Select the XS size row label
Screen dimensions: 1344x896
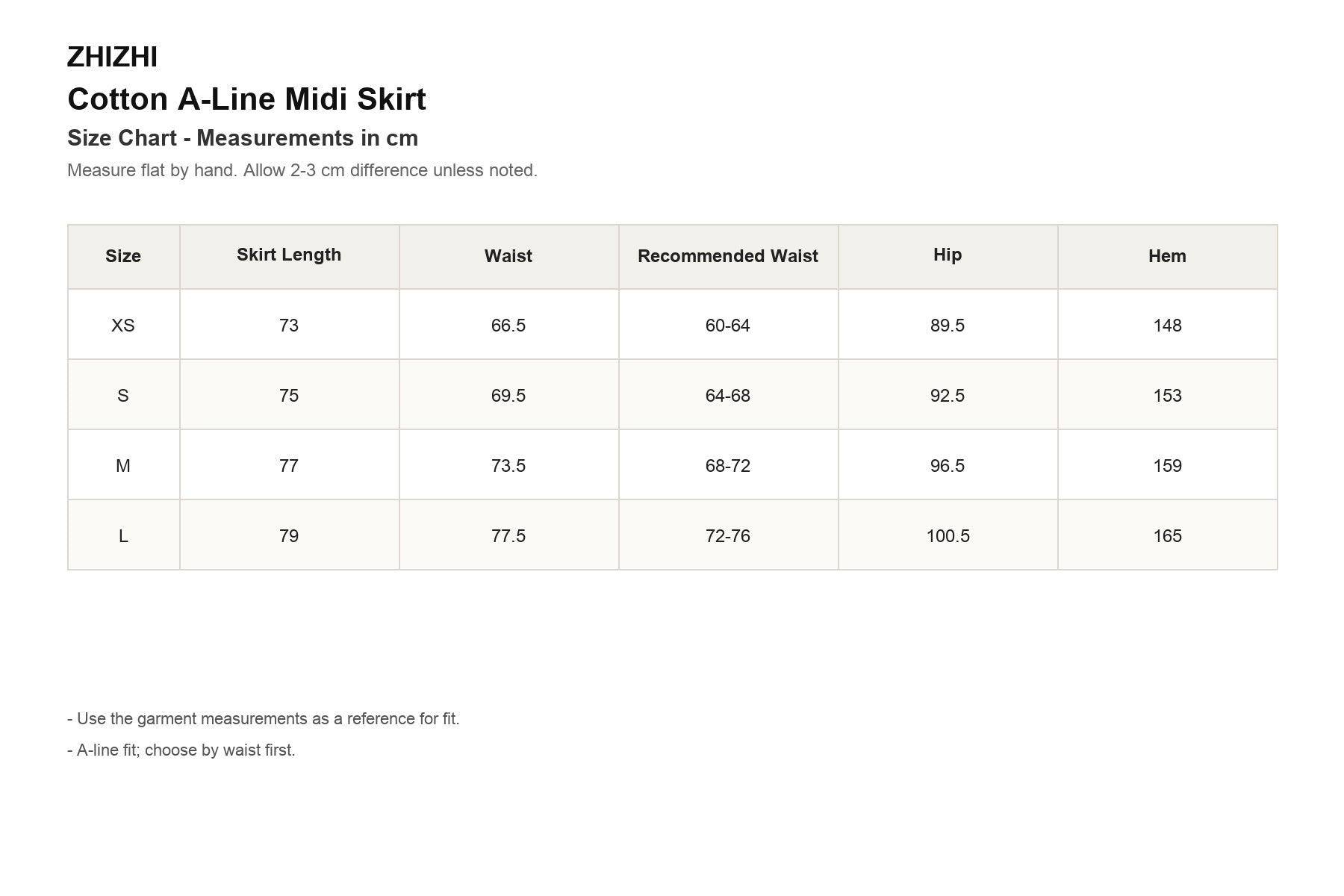[123, 325]
